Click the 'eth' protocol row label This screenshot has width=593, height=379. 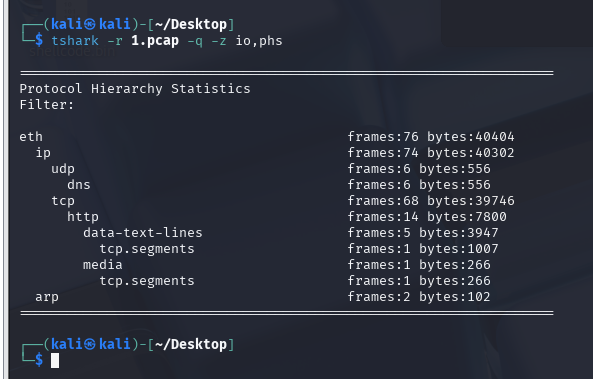[31, 137]
